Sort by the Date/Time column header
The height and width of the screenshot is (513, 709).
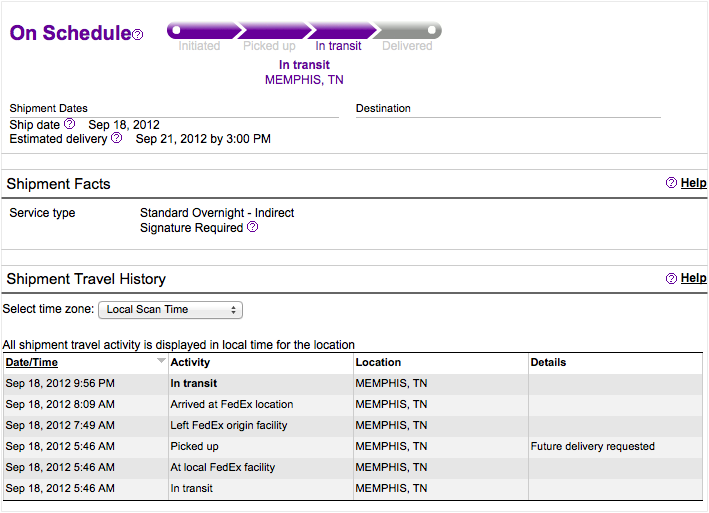click(32, 362)
